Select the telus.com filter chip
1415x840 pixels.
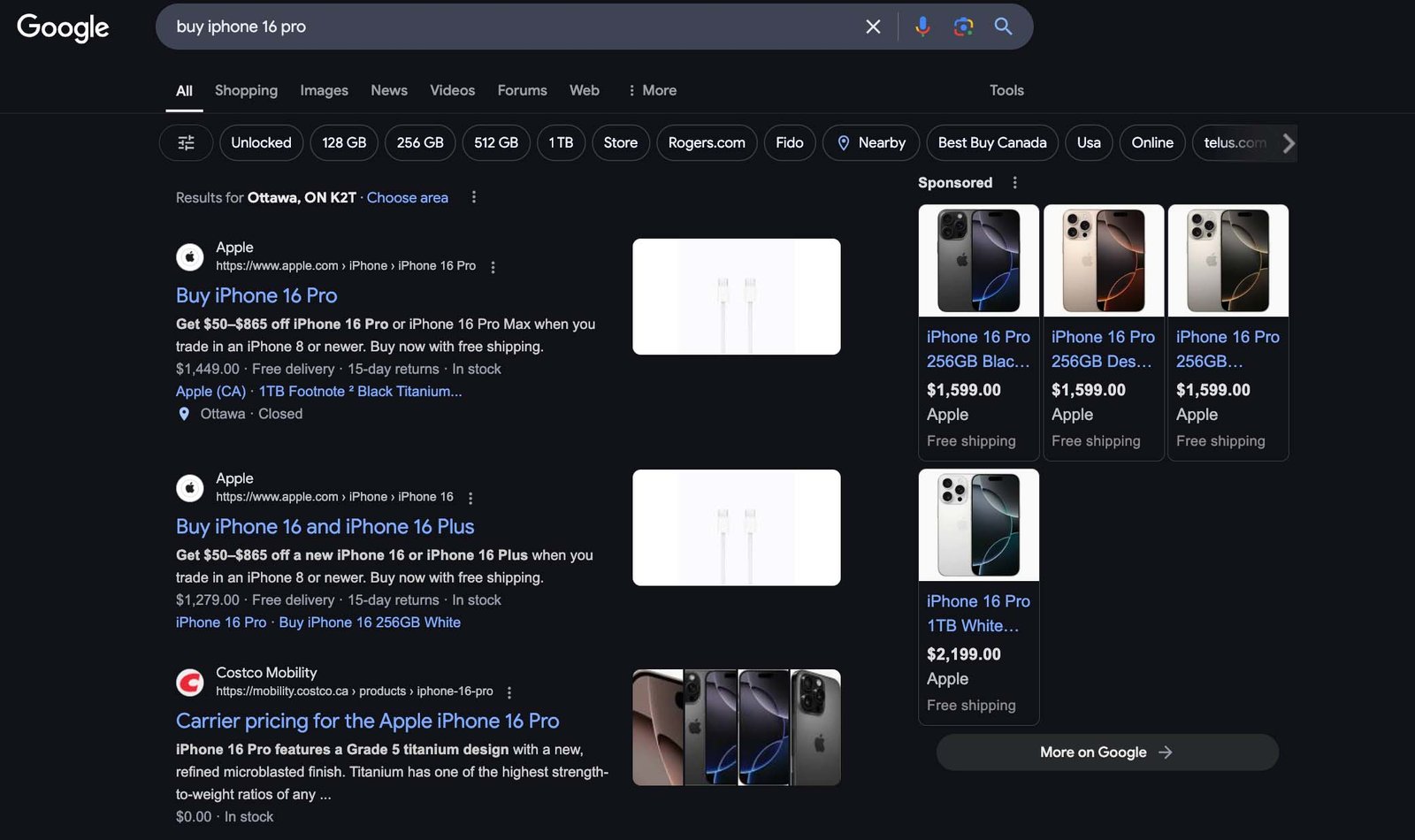coord(1235,142)
